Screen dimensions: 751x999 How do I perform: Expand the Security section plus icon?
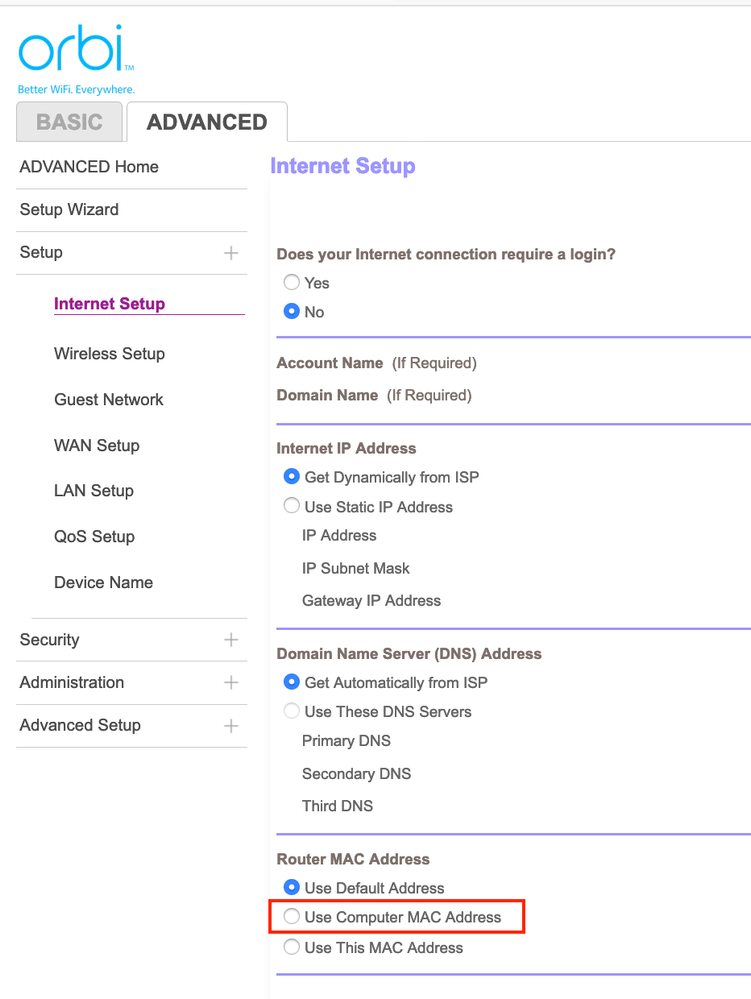click(231, 640)
